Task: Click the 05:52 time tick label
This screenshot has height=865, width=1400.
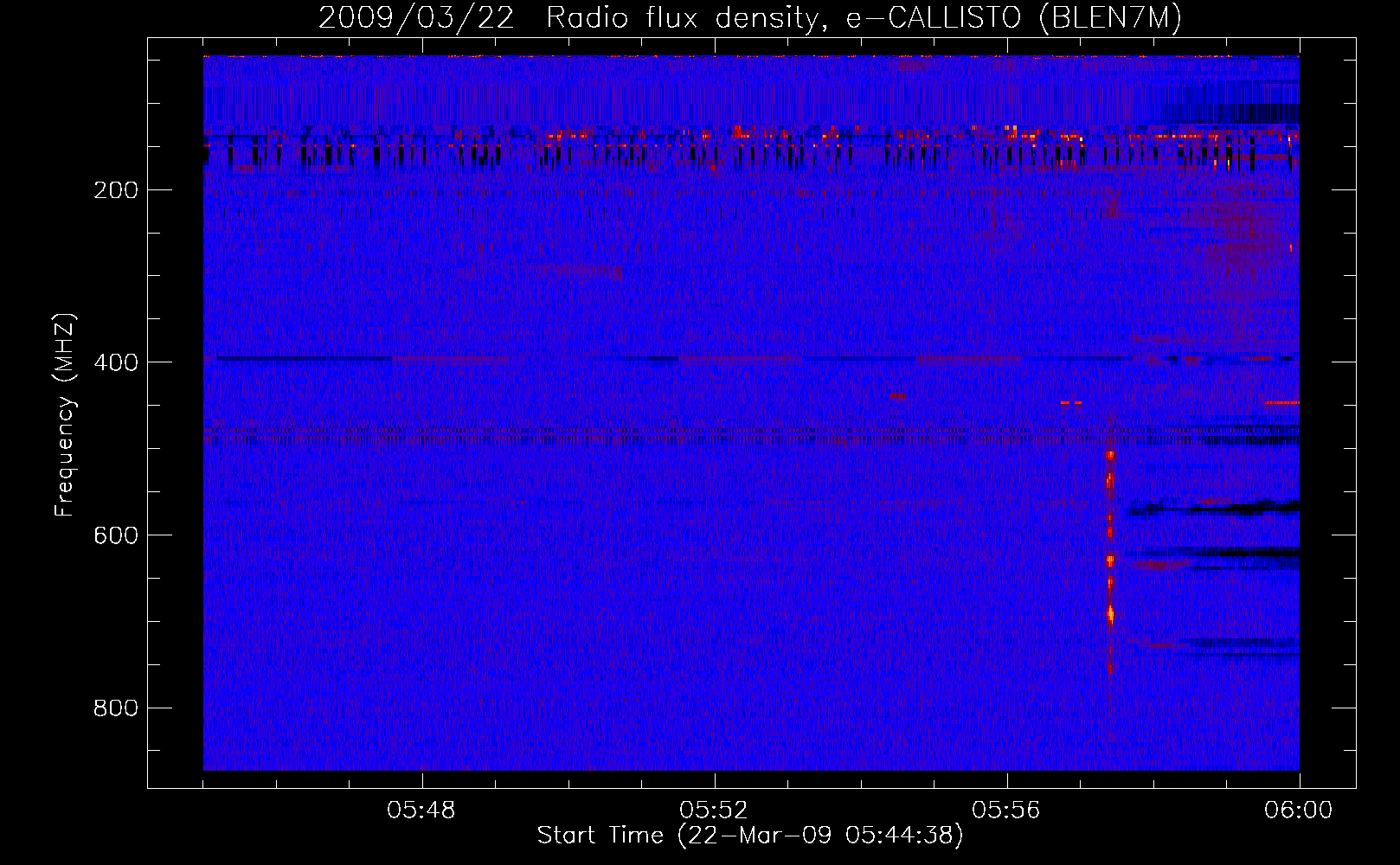Action: point(714,811)
